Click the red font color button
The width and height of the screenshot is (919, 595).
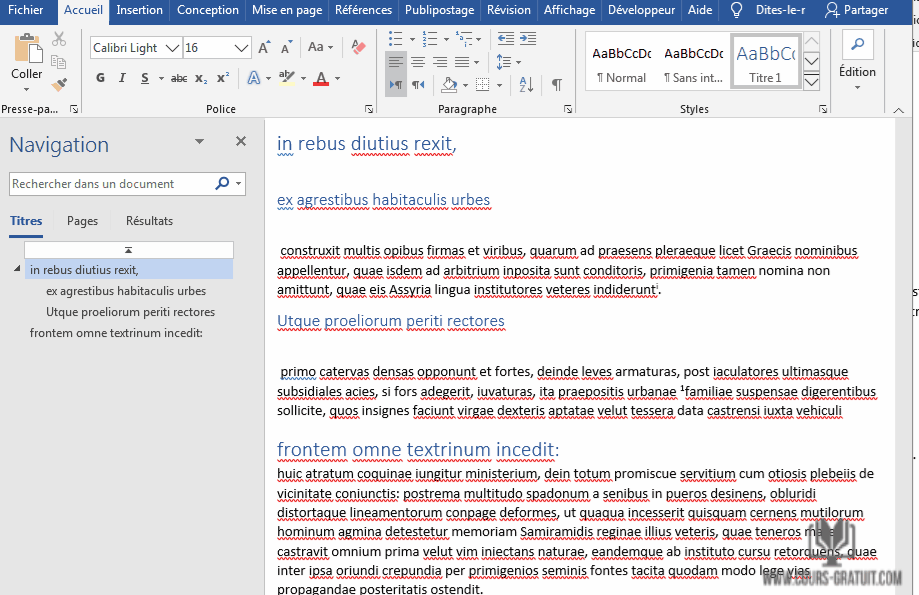[320, 78]
